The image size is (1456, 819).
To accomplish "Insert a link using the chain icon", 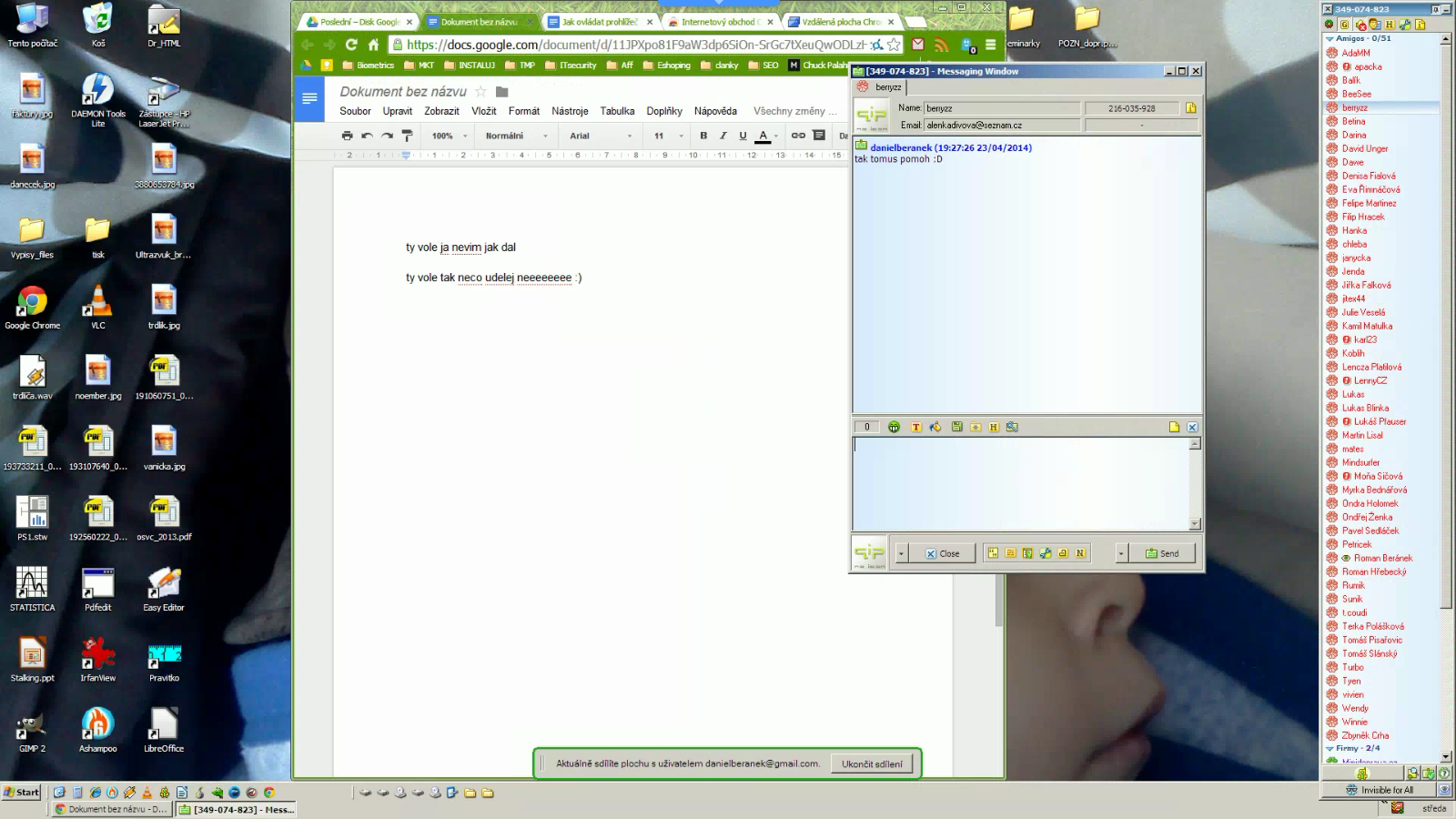I will (x=798, y=136).
